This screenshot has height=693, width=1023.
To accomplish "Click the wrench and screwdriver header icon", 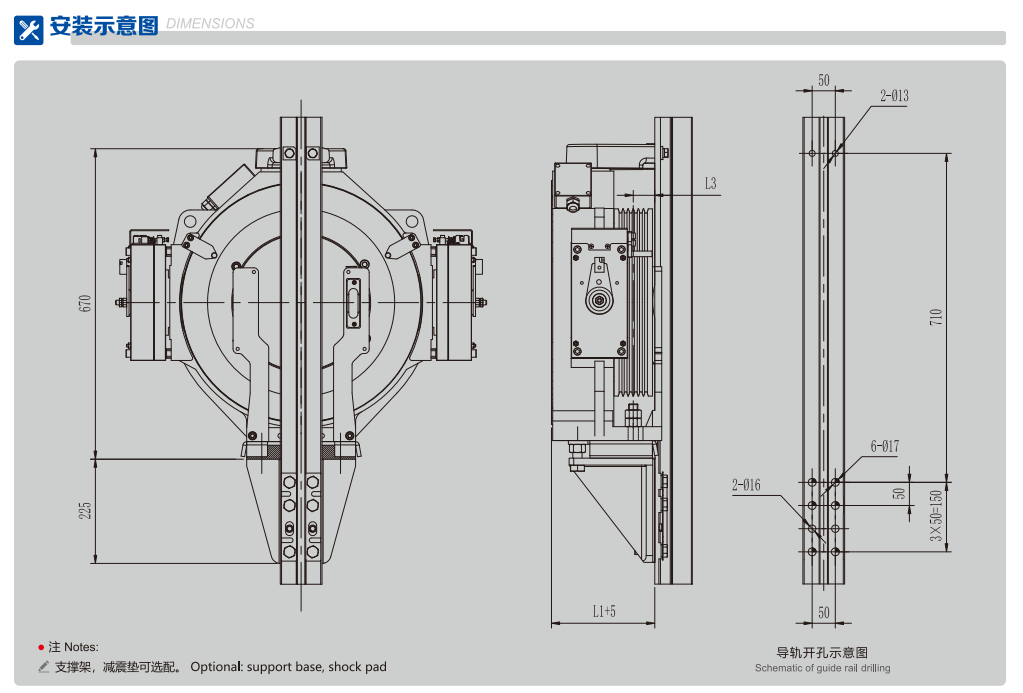I will click(x=29, y=29).
